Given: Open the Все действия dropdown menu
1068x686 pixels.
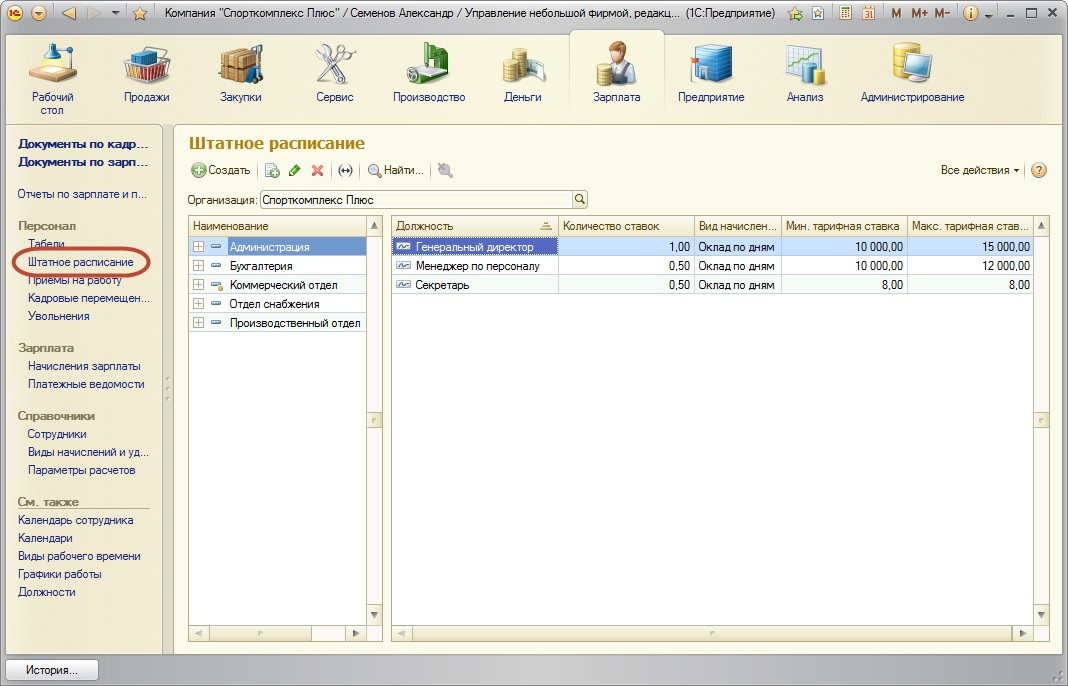Looking at the screenshot, I should pyautogui.click(x=979, y=170).
